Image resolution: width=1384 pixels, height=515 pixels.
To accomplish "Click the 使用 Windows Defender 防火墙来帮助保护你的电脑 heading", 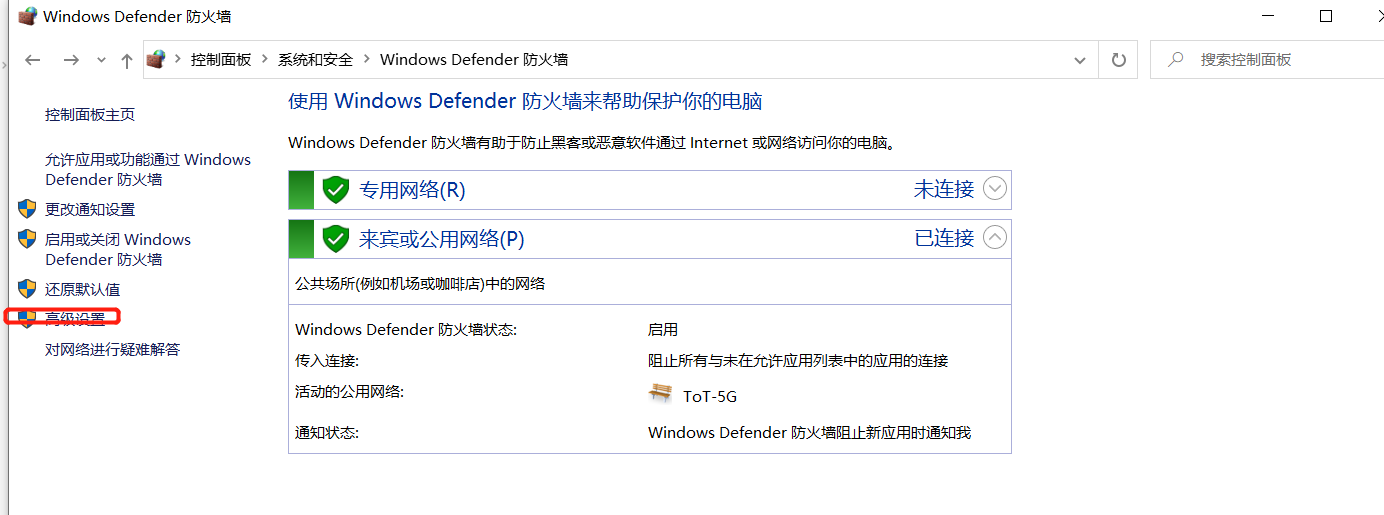I will [525, 101].
